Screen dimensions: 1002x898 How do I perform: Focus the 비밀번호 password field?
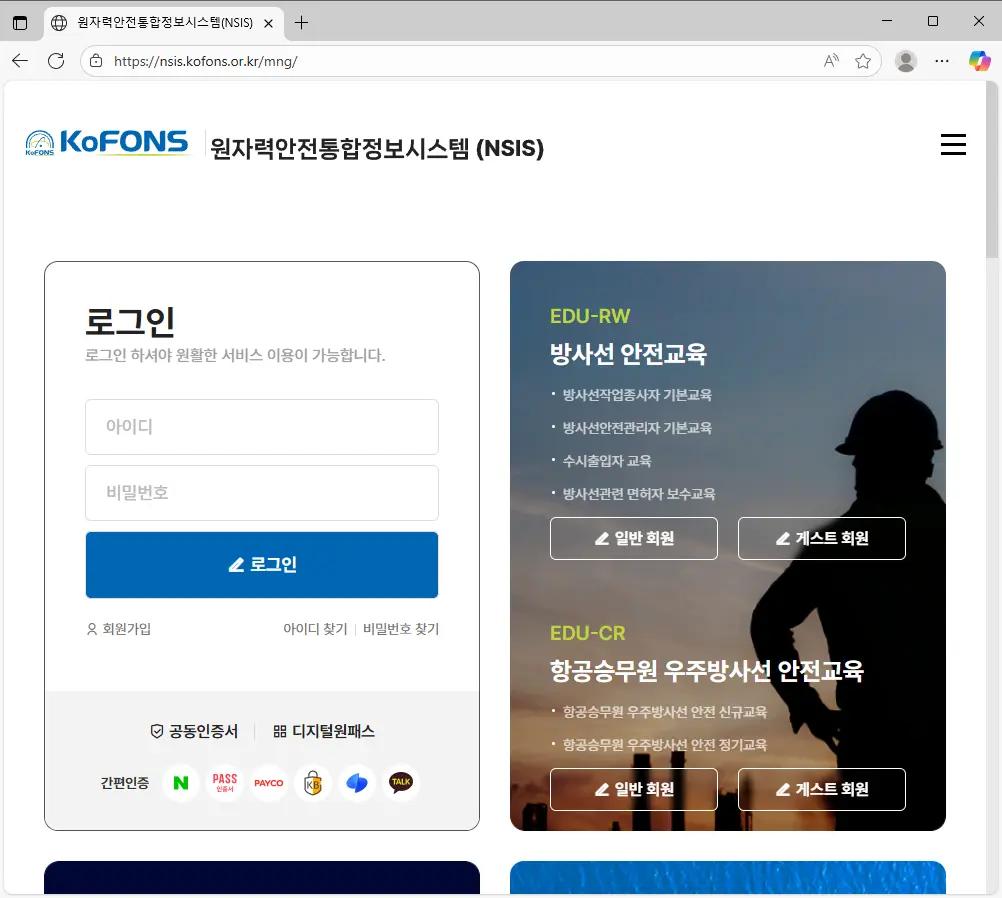coord(262,493)
